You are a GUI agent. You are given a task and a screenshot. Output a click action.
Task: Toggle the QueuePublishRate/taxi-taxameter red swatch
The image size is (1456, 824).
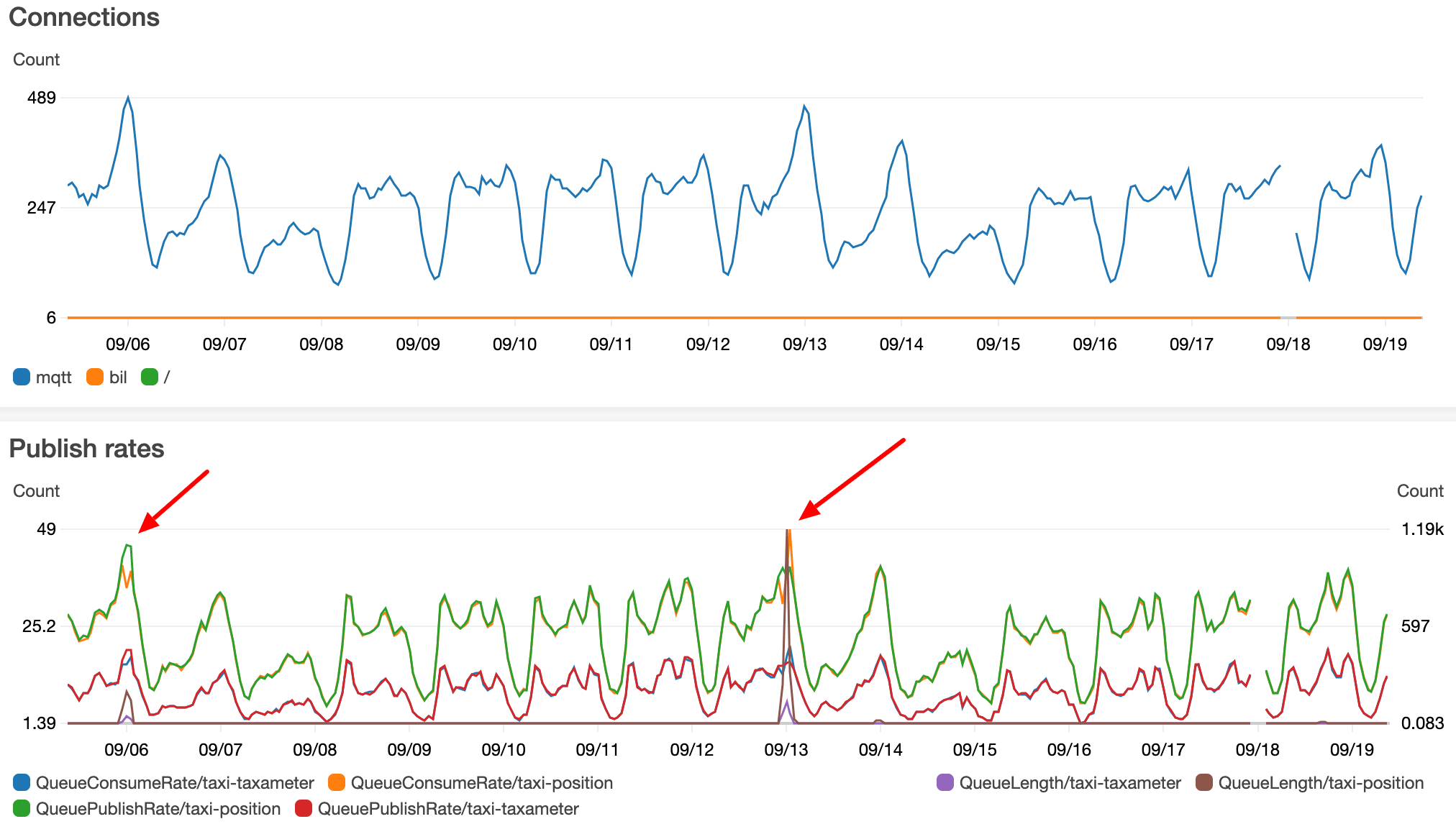[x=304, y=808]
